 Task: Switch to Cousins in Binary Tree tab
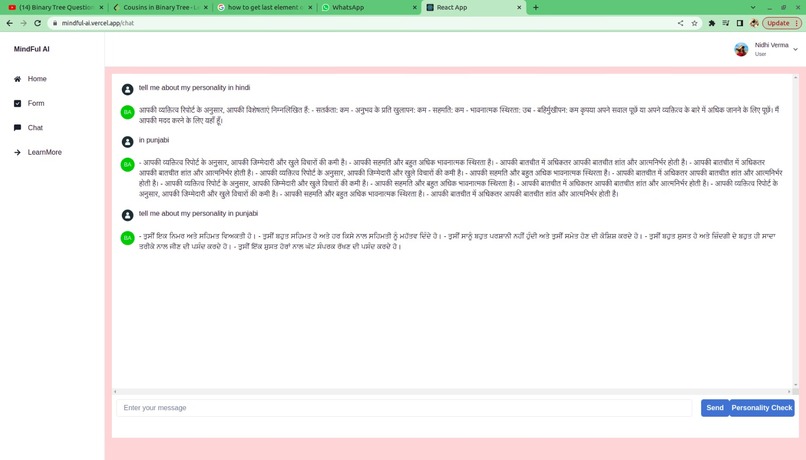tap(160, 7)
